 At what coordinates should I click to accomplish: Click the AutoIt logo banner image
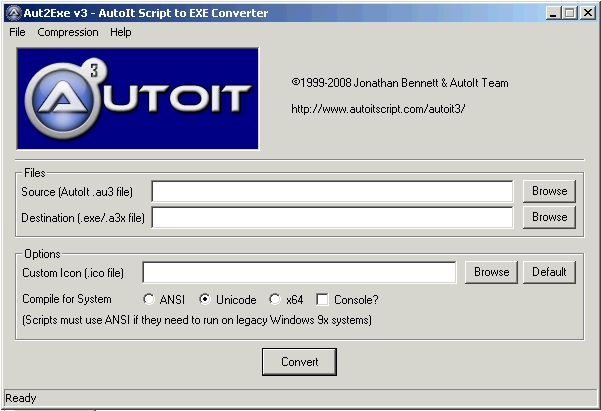point(137,98)
